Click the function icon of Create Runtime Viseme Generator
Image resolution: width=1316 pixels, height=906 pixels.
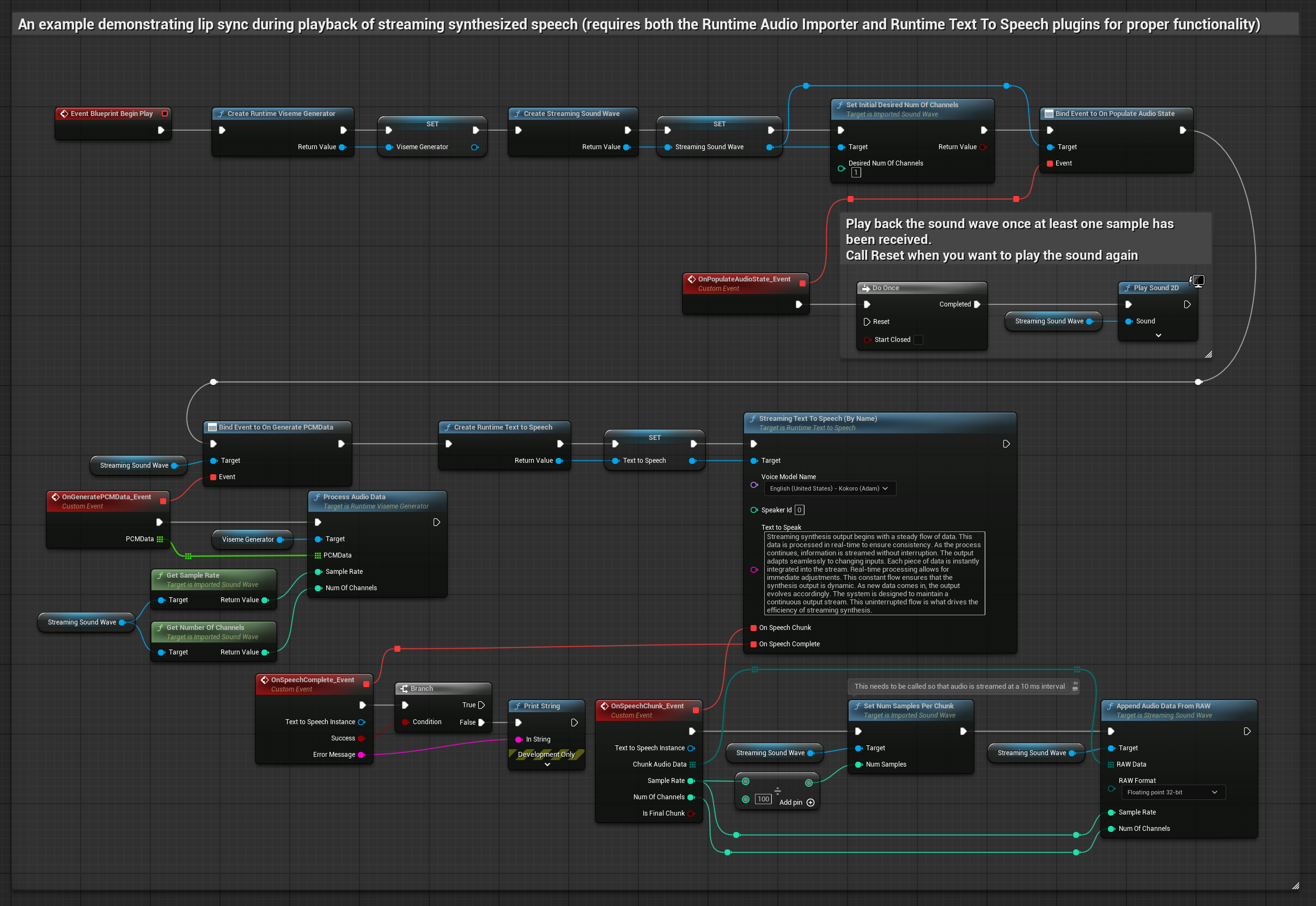(x=221, y=114)
